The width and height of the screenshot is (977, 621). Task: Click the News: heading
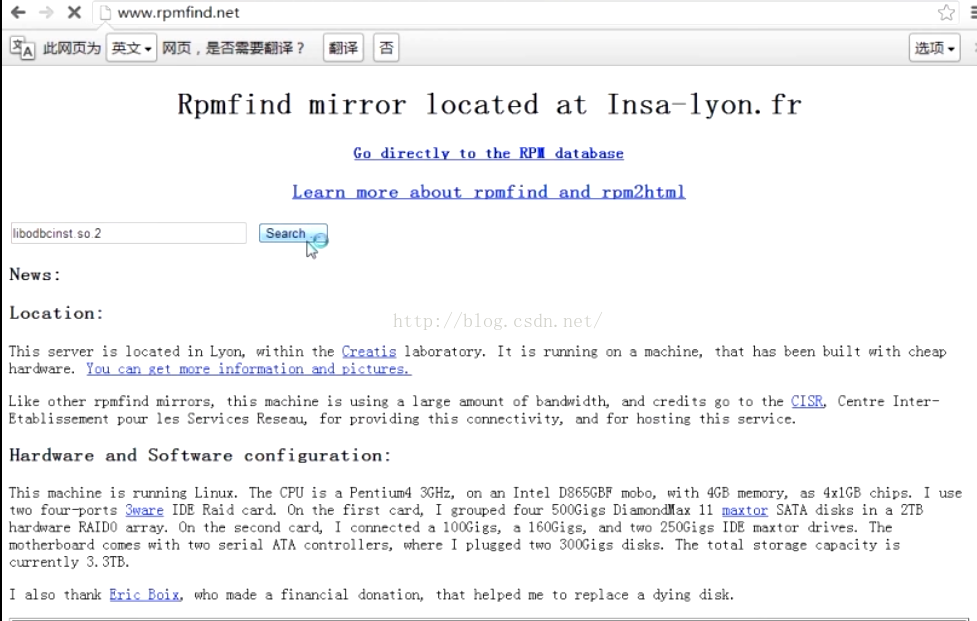click(36, 275)
